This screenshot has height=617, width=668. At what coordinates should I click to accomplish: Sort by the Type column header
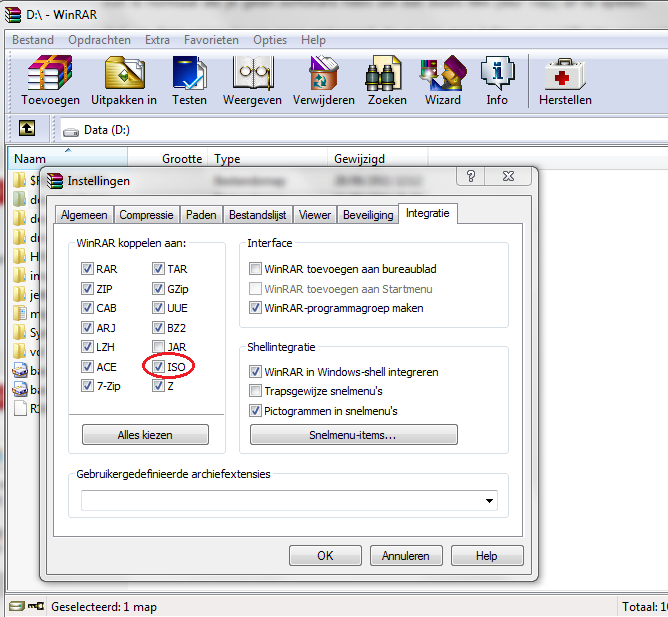[268, 159]
